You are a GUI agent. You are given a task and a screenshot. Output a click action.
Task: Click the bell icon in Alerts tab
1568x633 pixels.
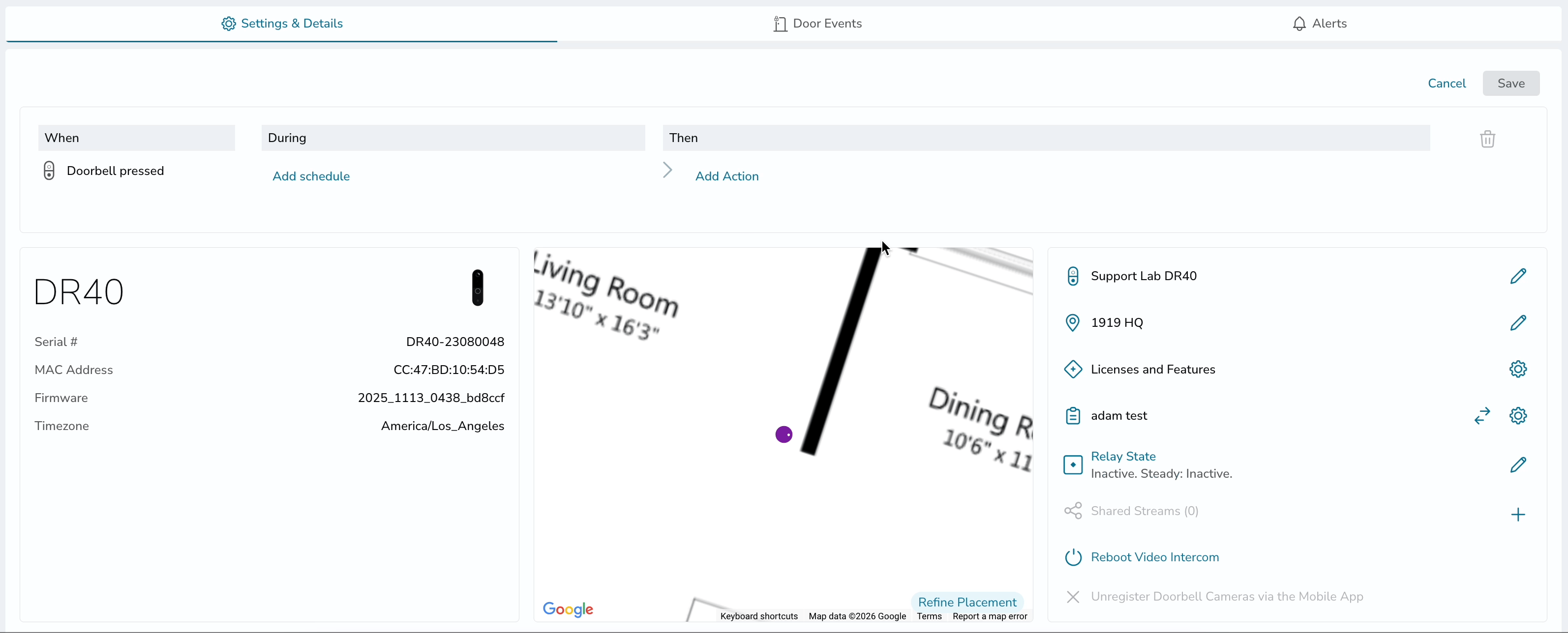[1299, 24]
